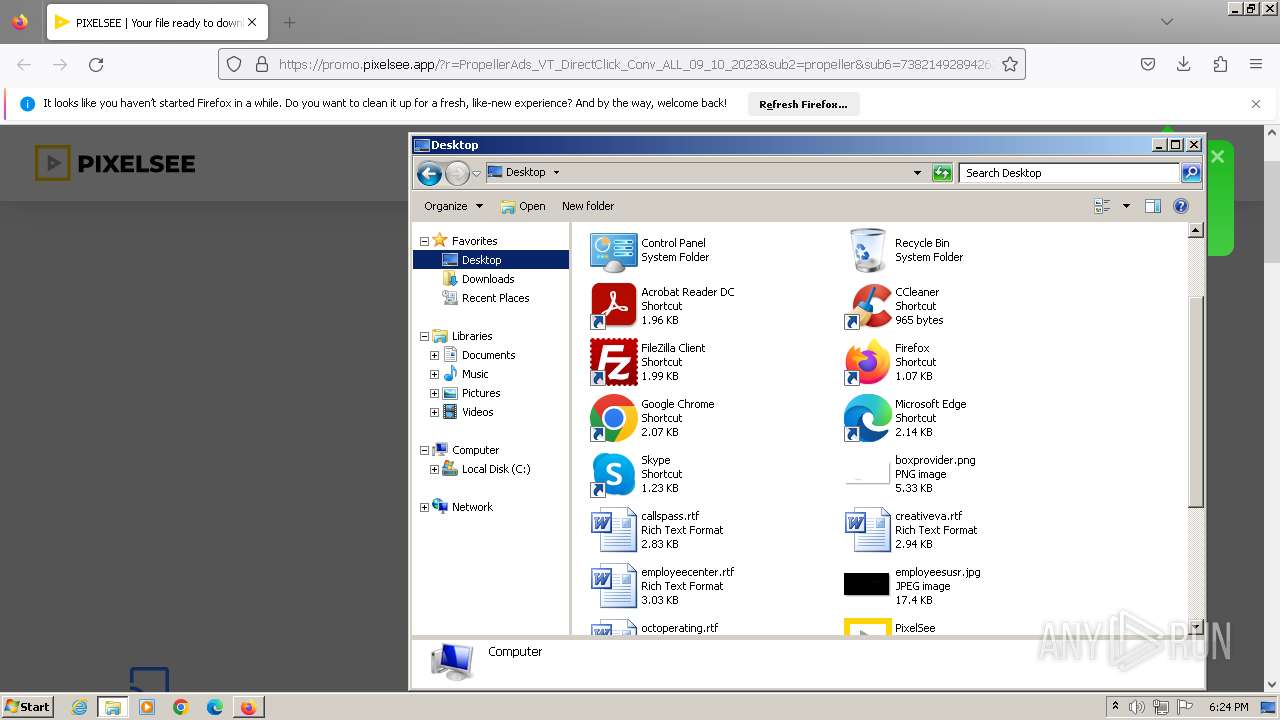Screen dimensions: 1280x720
Task: Click the Explorer Back arrow button
Action: [429, 173]
